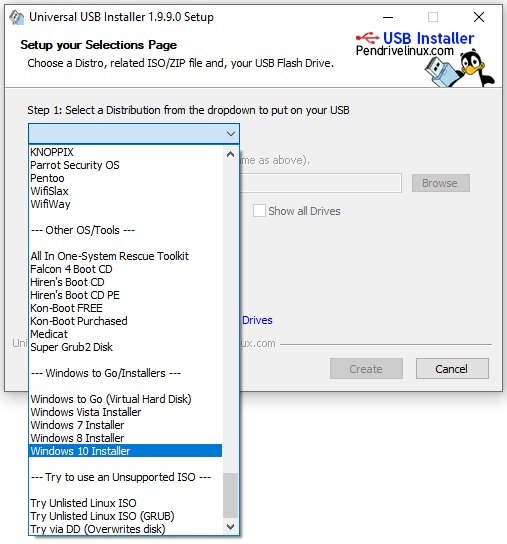Viewport: 507px width, 544px height.
Task: Click the Create button
Action: tap(366, 369)
